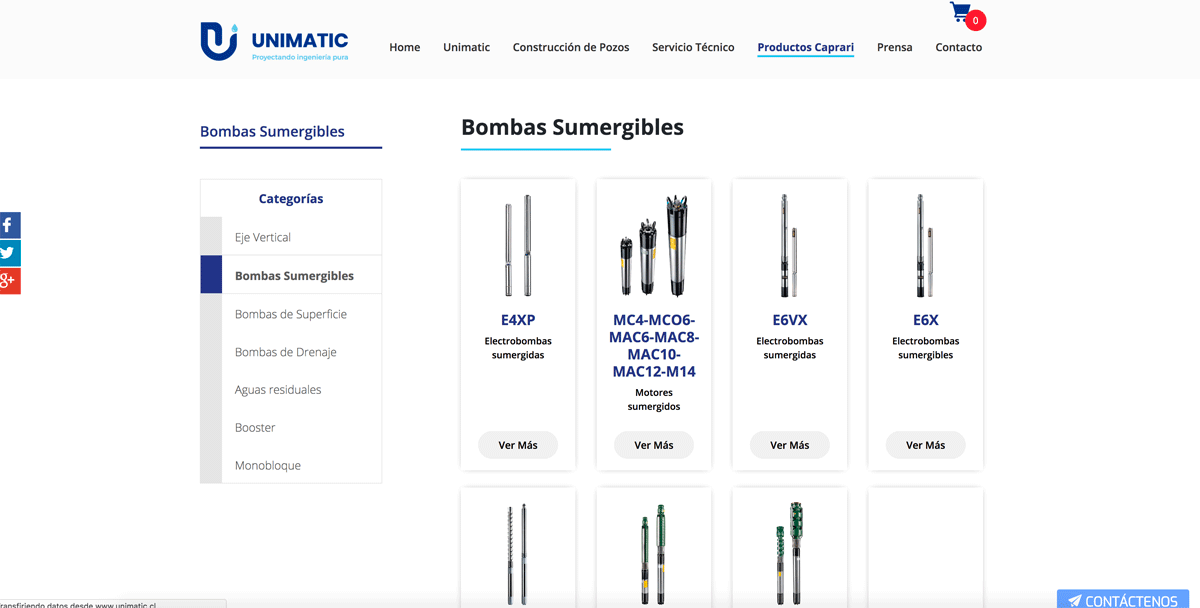Click the sidebar 'Bombas Sumergibles' title above Categorías
This screenshot has width=1200, height=608.
click(272, 131)
